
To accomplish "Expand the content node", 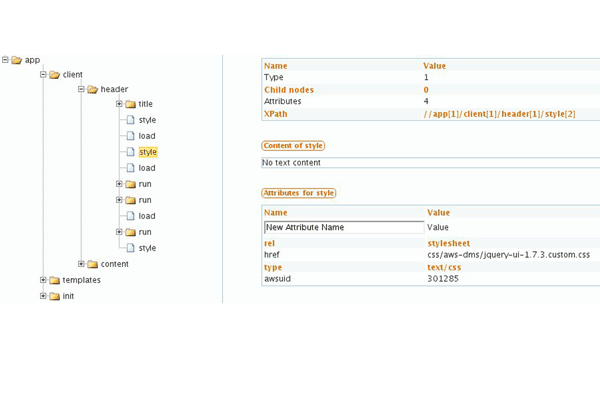I will [x=81, y=264].
